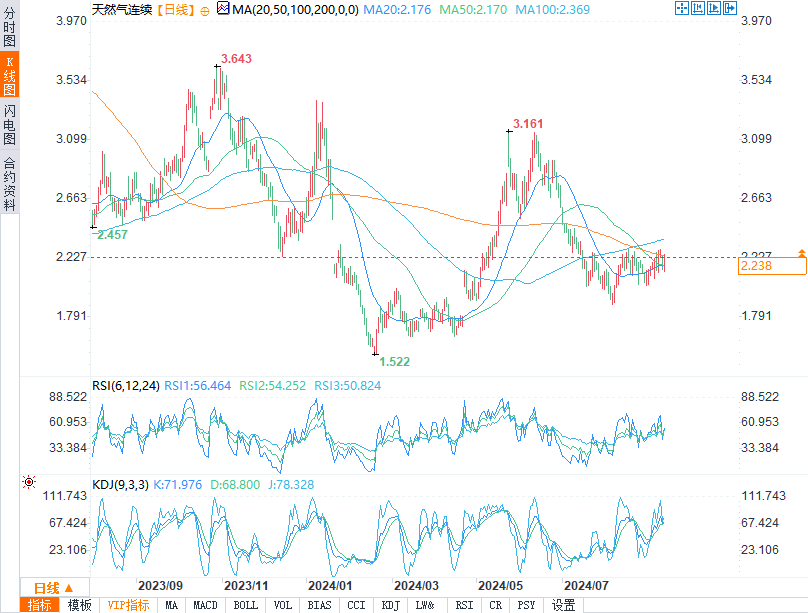Open the 合约资料 side tab
Viewport: 808px width, 613px height.
pos(9,183)
